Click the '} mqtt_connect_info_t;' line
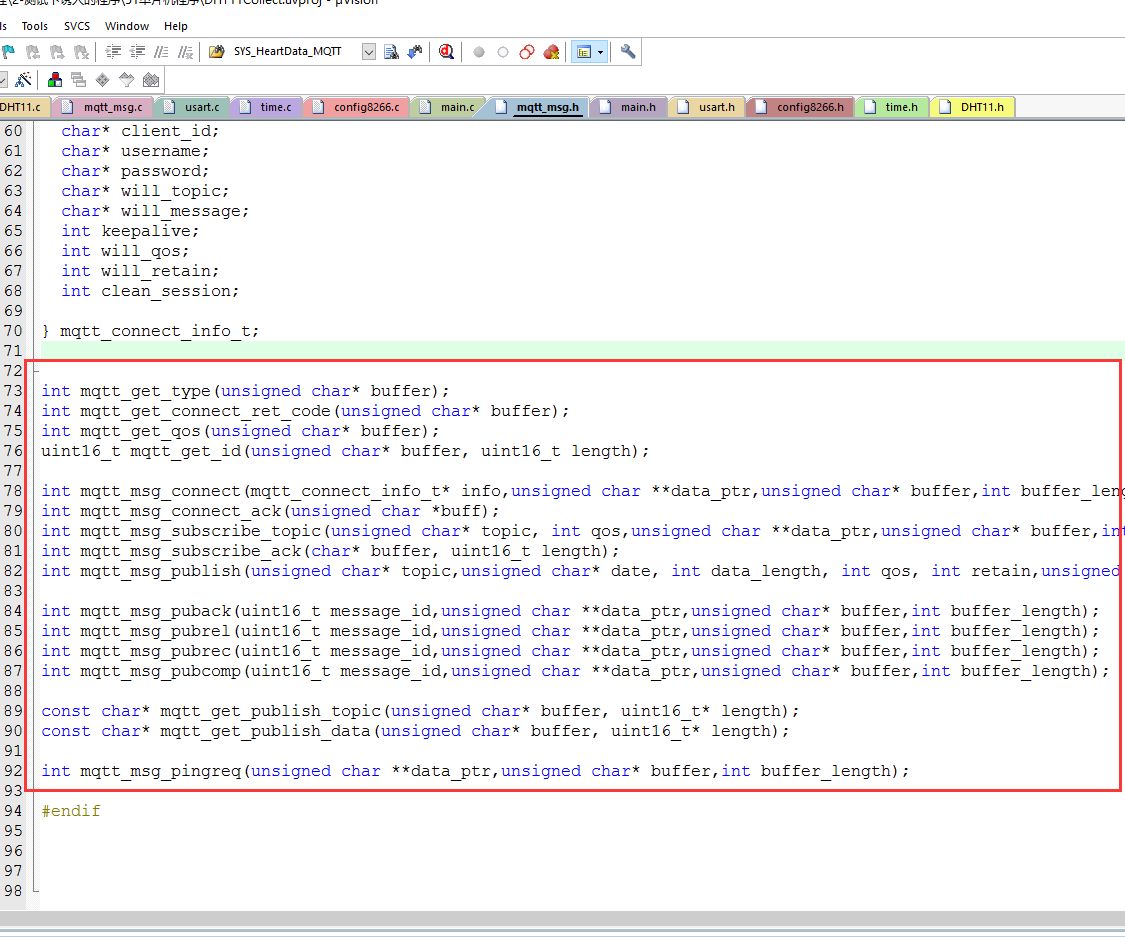 pos(150,331)
